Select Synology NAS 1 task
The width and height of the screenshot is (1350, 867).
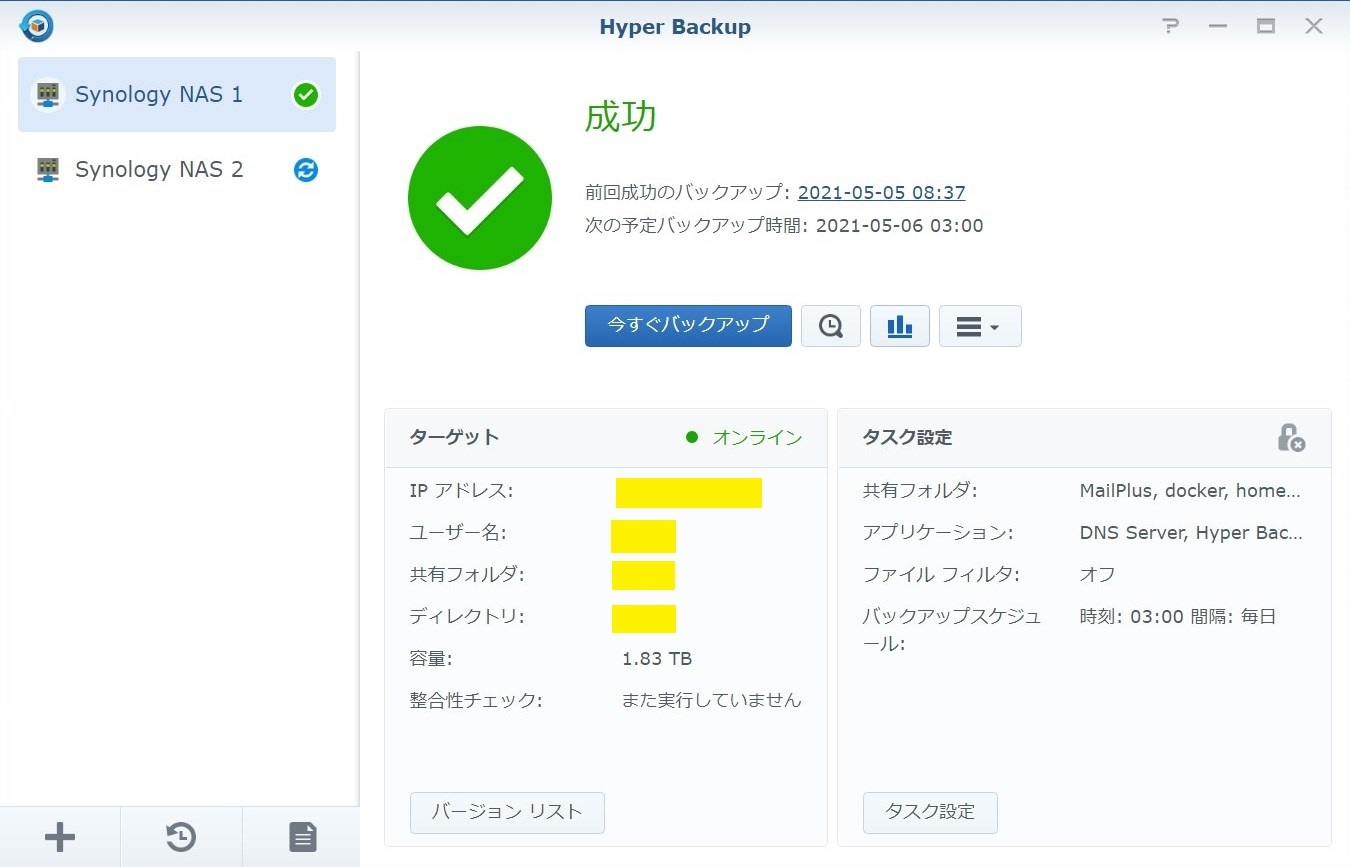pos(160,95)
